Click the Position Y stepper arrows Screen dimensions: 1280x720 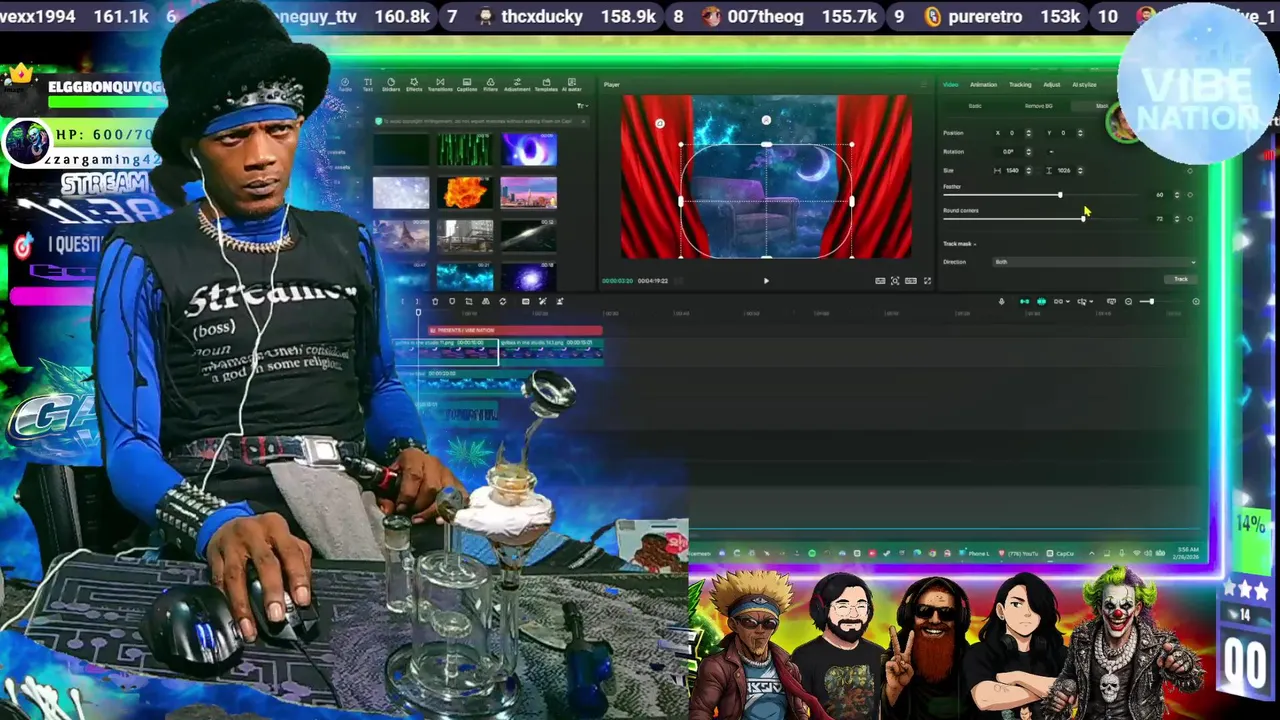point(1080,133)
